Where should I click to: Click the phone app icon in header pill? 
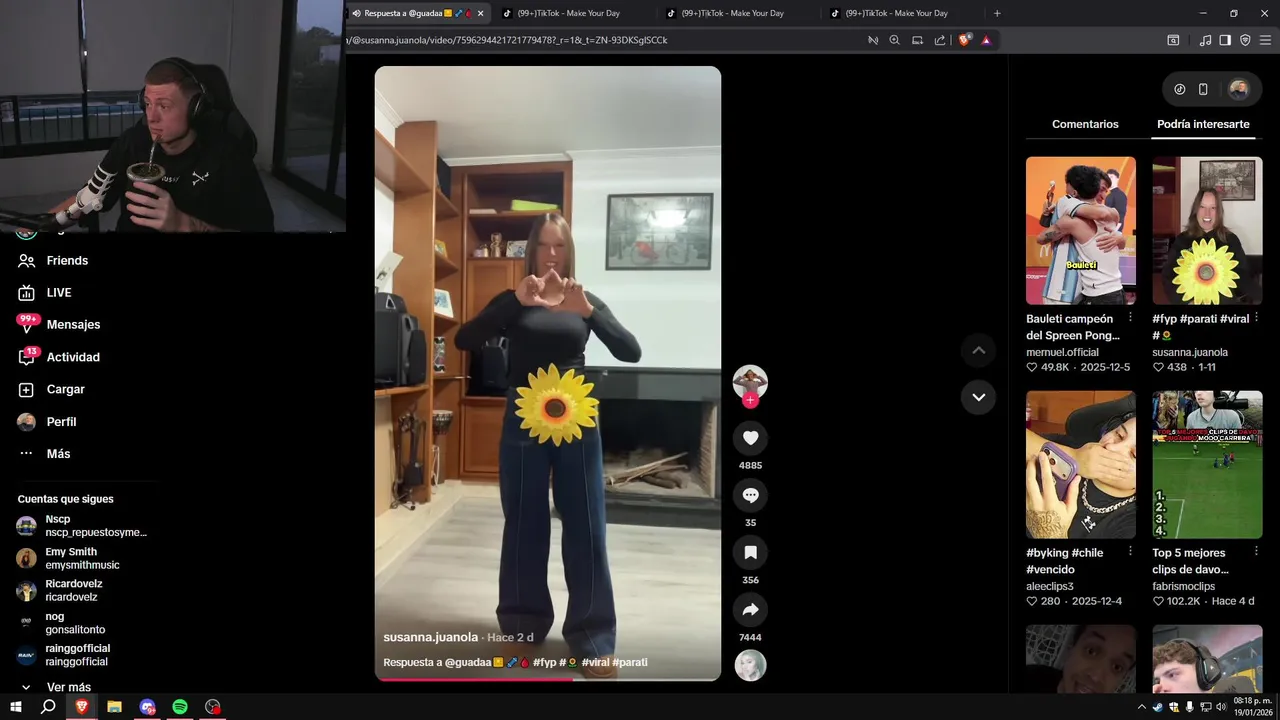(1203, 89)
